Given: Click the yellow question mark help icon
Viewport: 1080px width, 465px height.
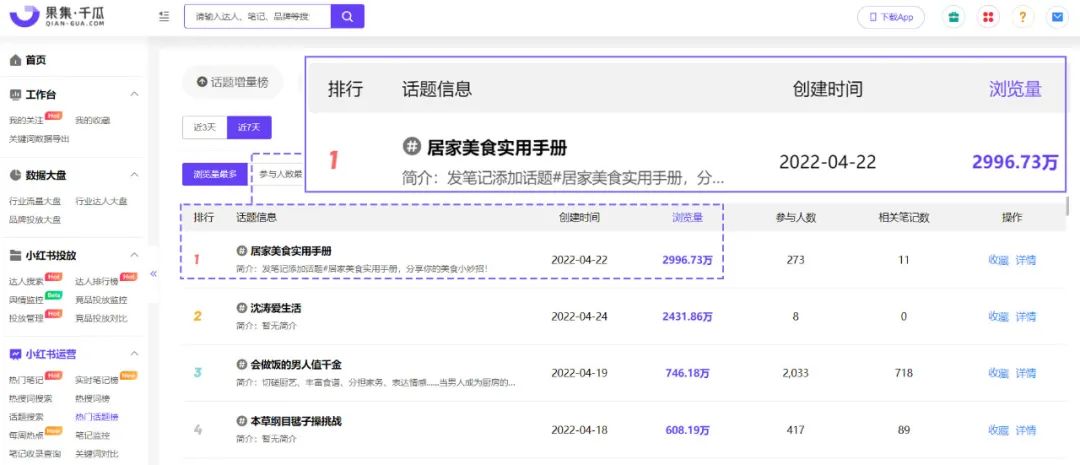Looking at the screenshot, I should pyautogui.click(x=1022, y=18).
